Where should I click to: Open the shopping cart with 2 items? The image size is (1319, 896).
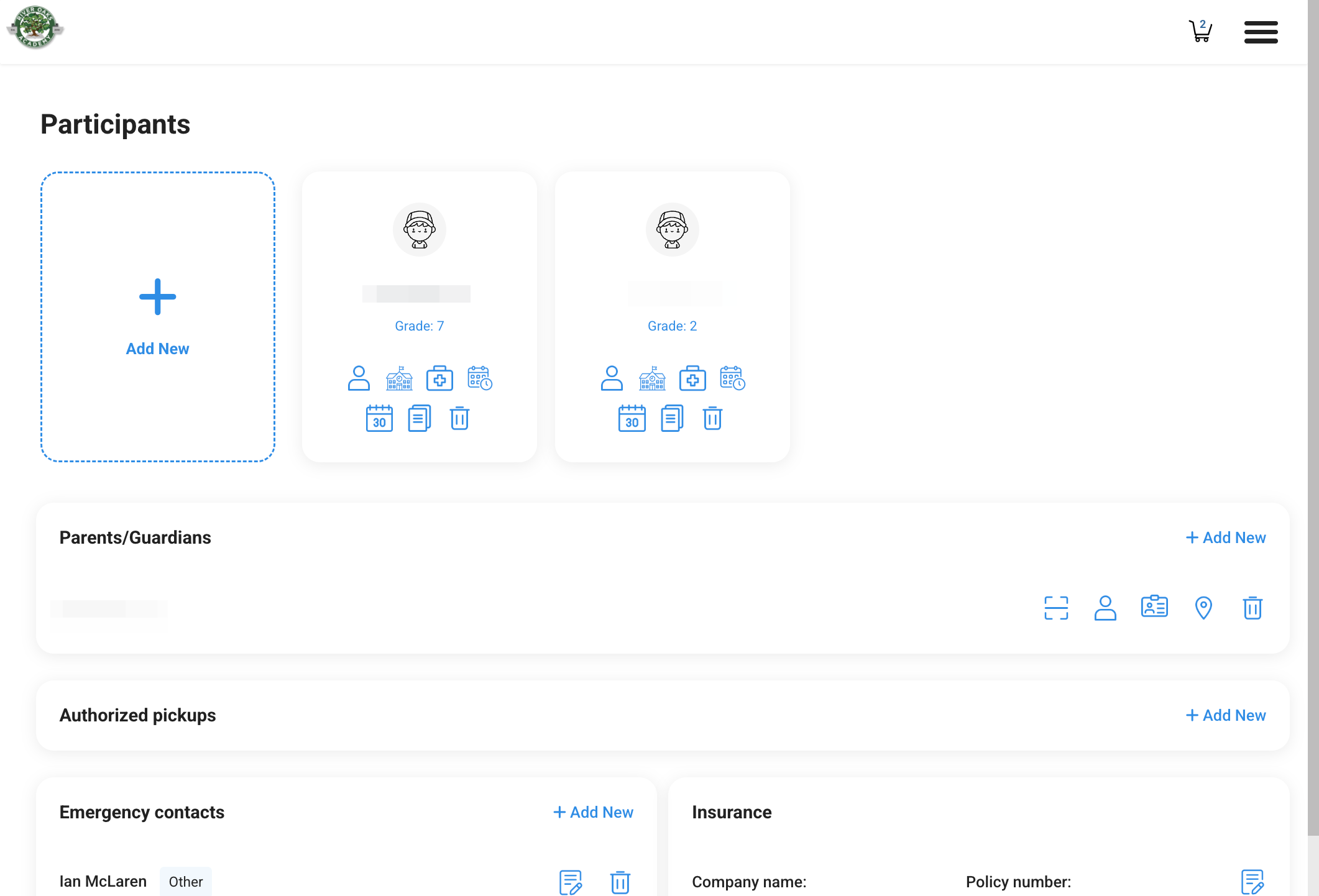tap(1200, 30)
